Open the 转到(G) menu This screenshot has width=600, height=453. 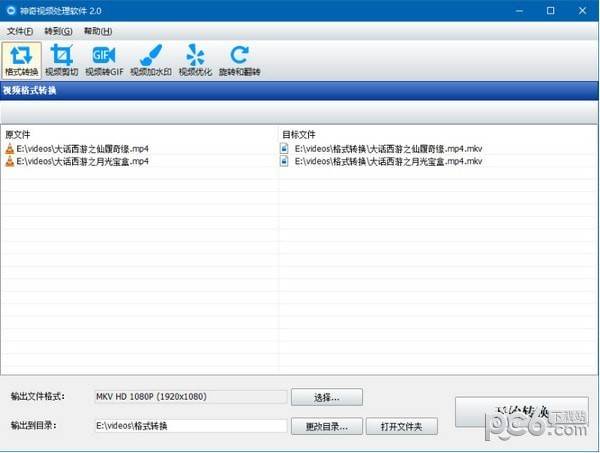[x=58, y=31]
